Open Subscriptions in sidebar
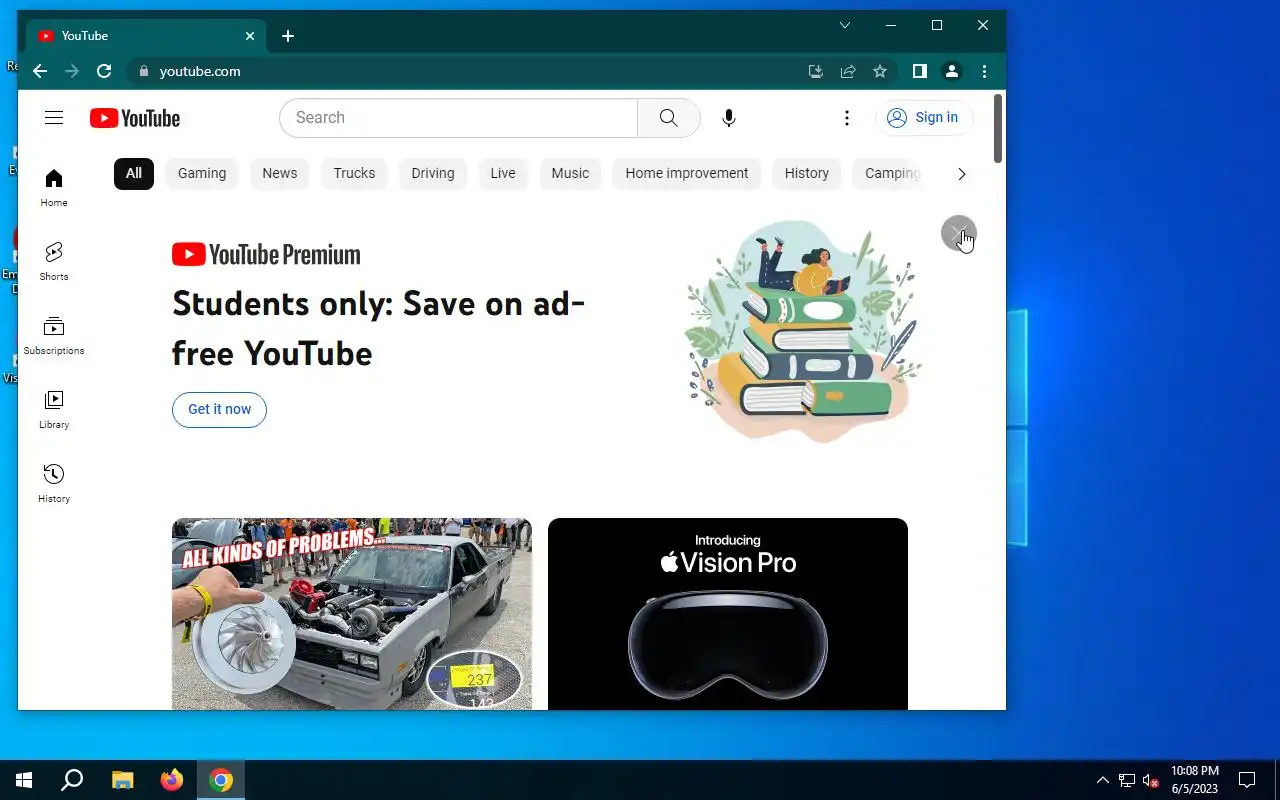This screenshot has width=1280, height=800. pos(54,335)
